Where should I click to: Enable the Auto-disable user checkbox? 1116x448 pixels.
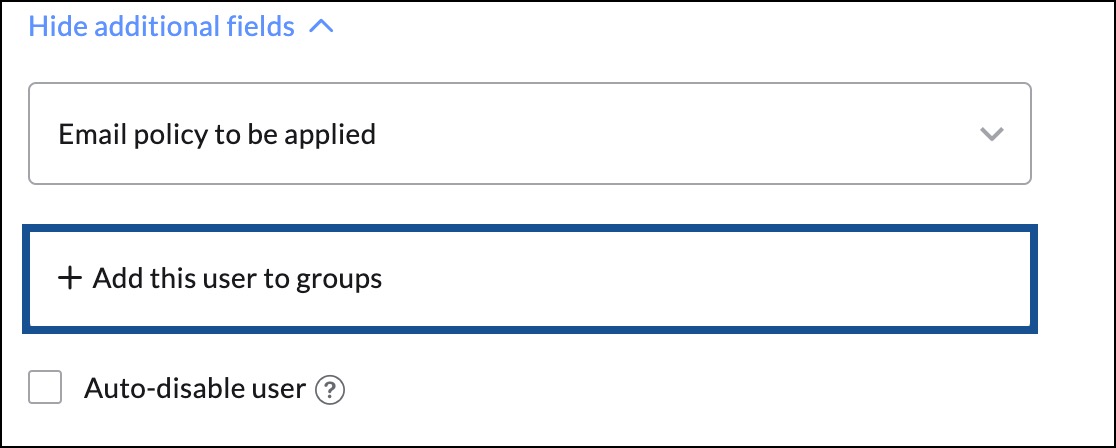(45, 387)
